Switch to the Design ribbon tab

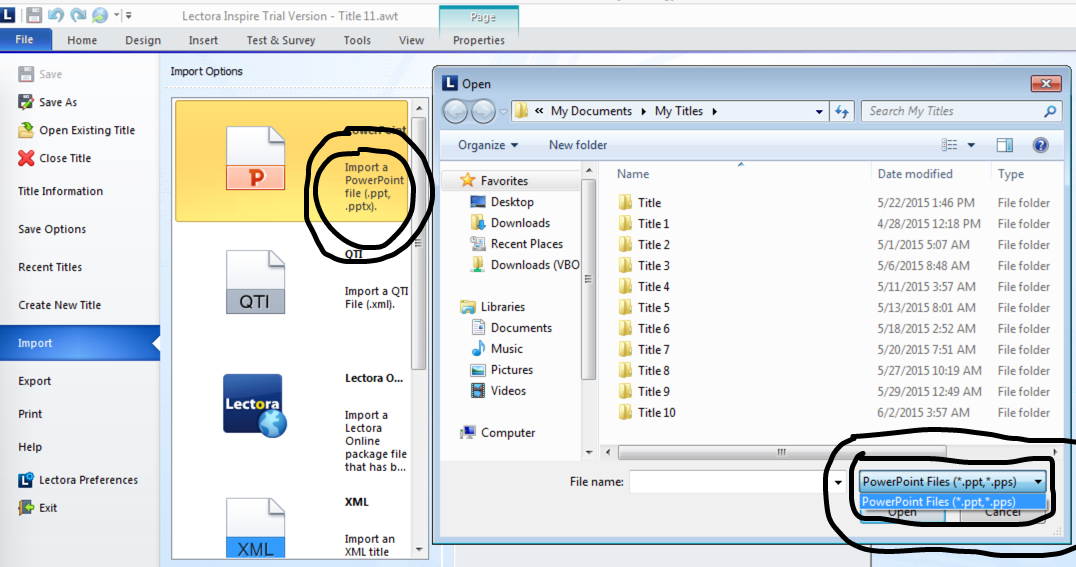pos(143,40)
